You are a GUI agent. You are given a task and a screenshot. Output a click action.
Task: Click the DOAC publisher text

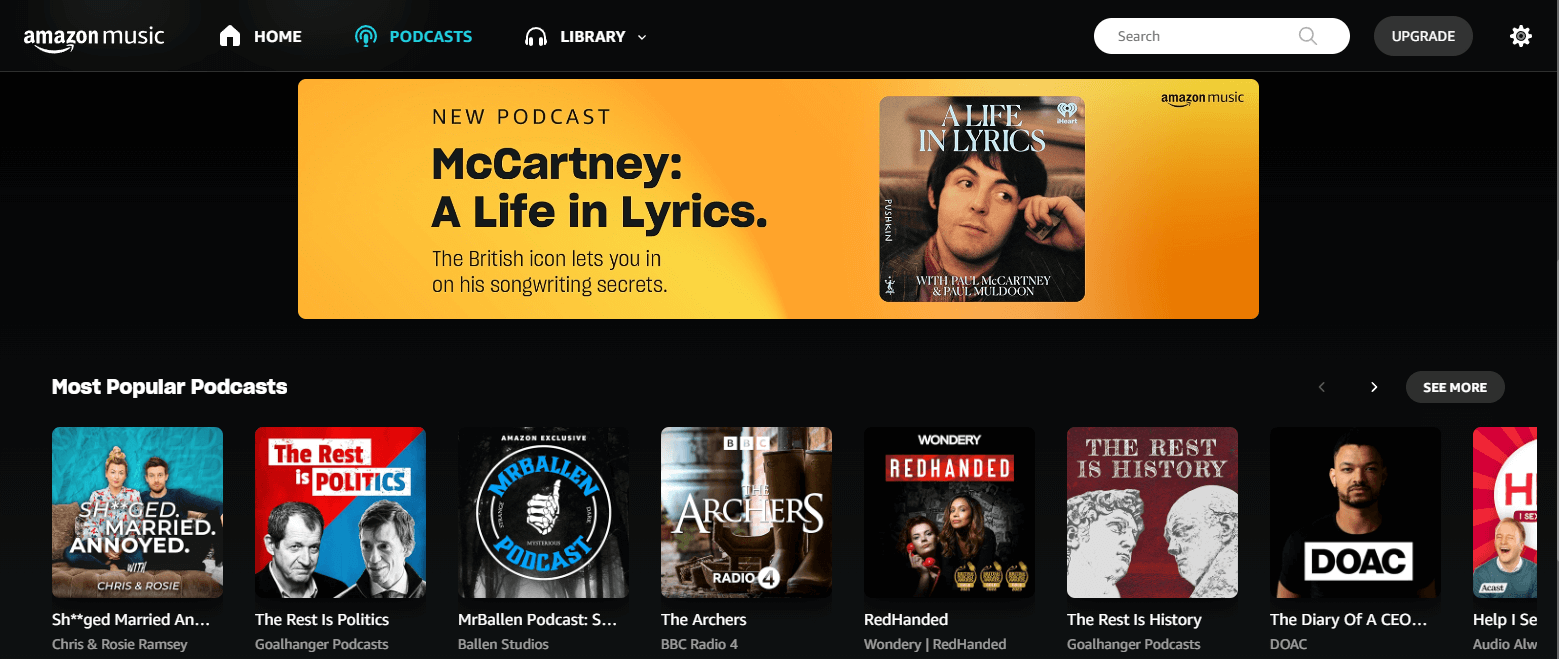point(1287,645)
